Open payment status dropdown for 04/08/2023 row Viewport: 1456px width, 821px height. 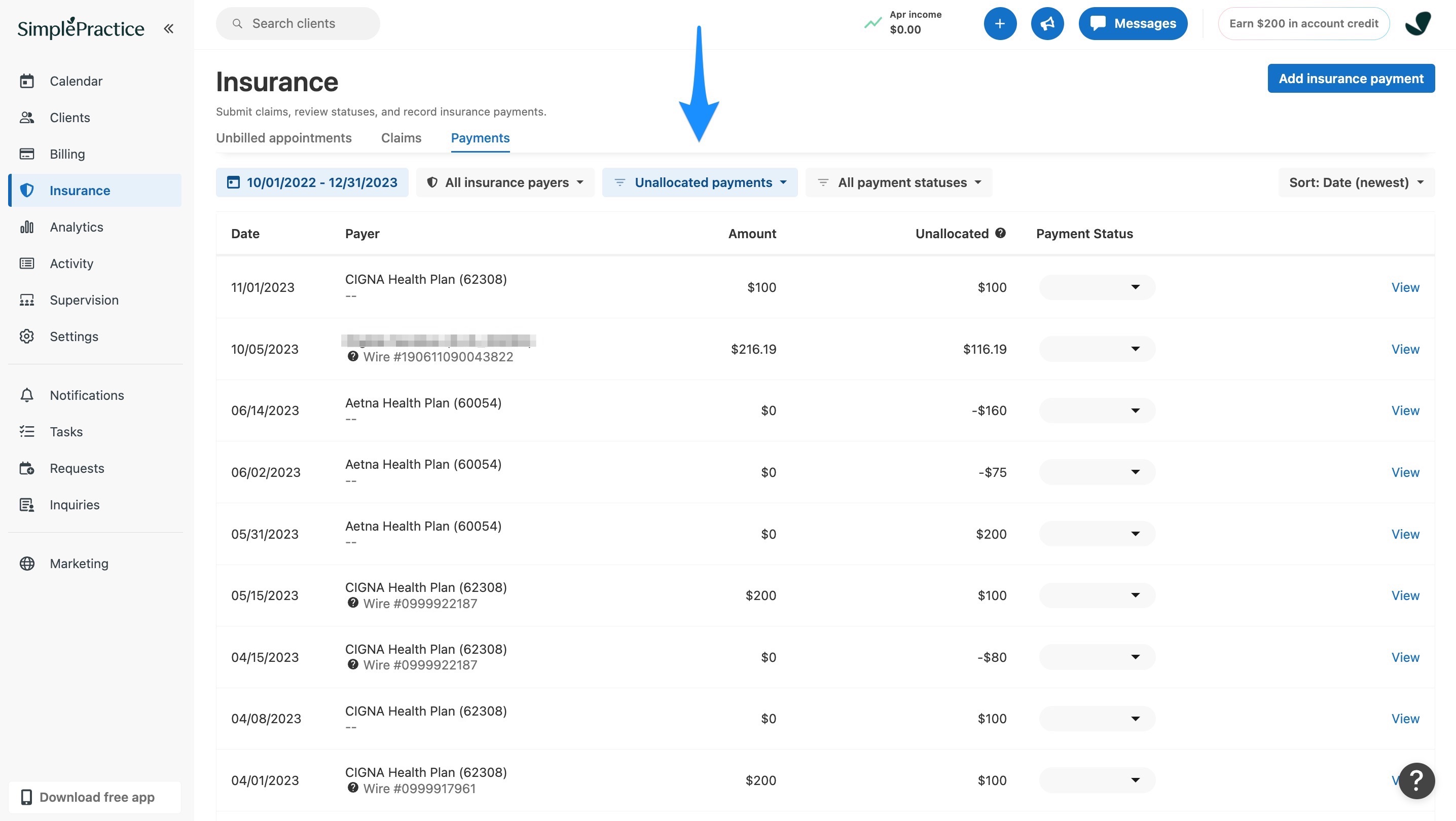click(x=1097, y=718)
